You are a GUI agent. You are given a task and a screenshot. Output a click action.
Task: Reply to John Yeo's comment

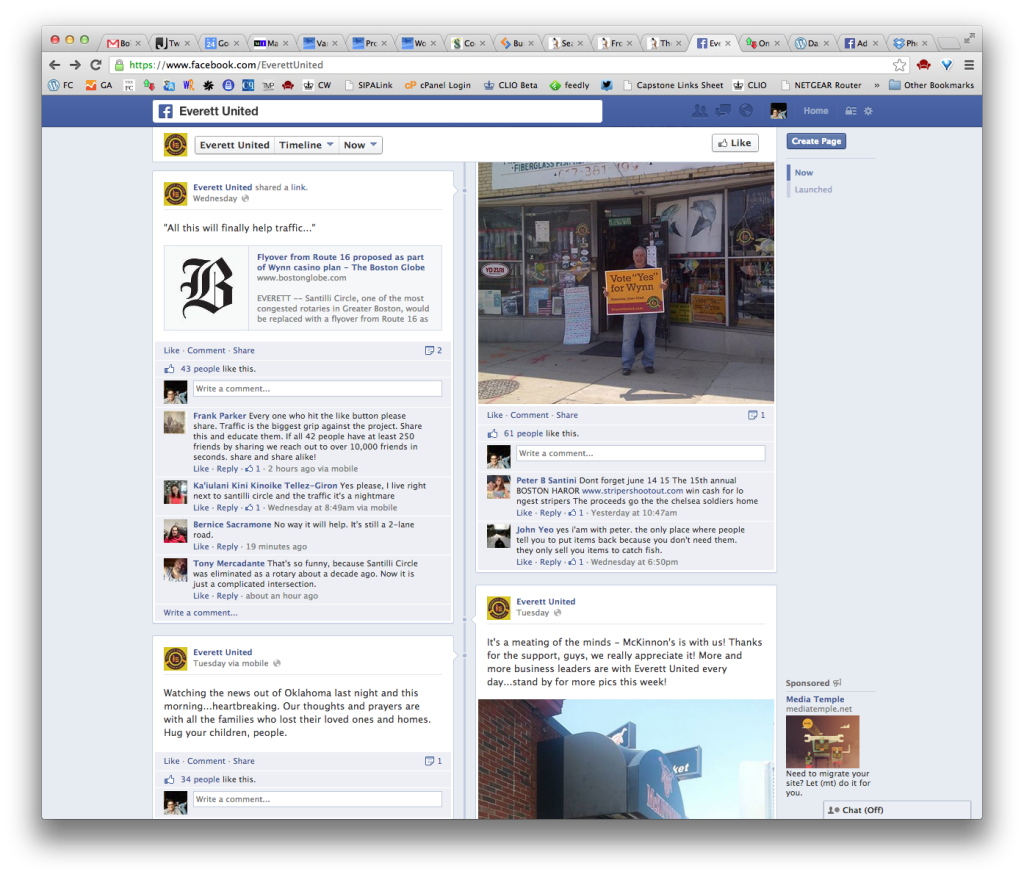[551, 562]
